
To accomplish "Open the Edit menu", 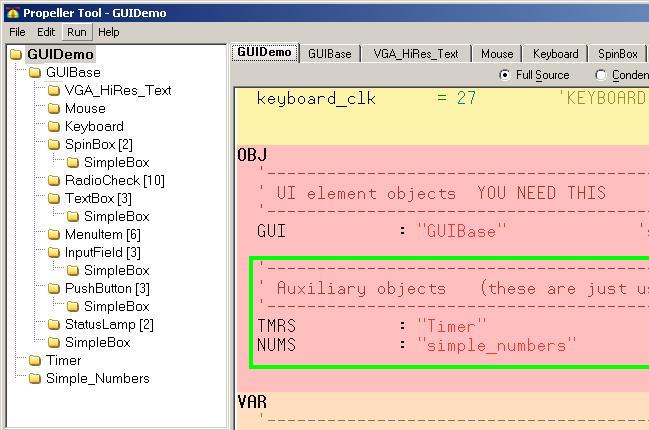I will pos(46,32).
